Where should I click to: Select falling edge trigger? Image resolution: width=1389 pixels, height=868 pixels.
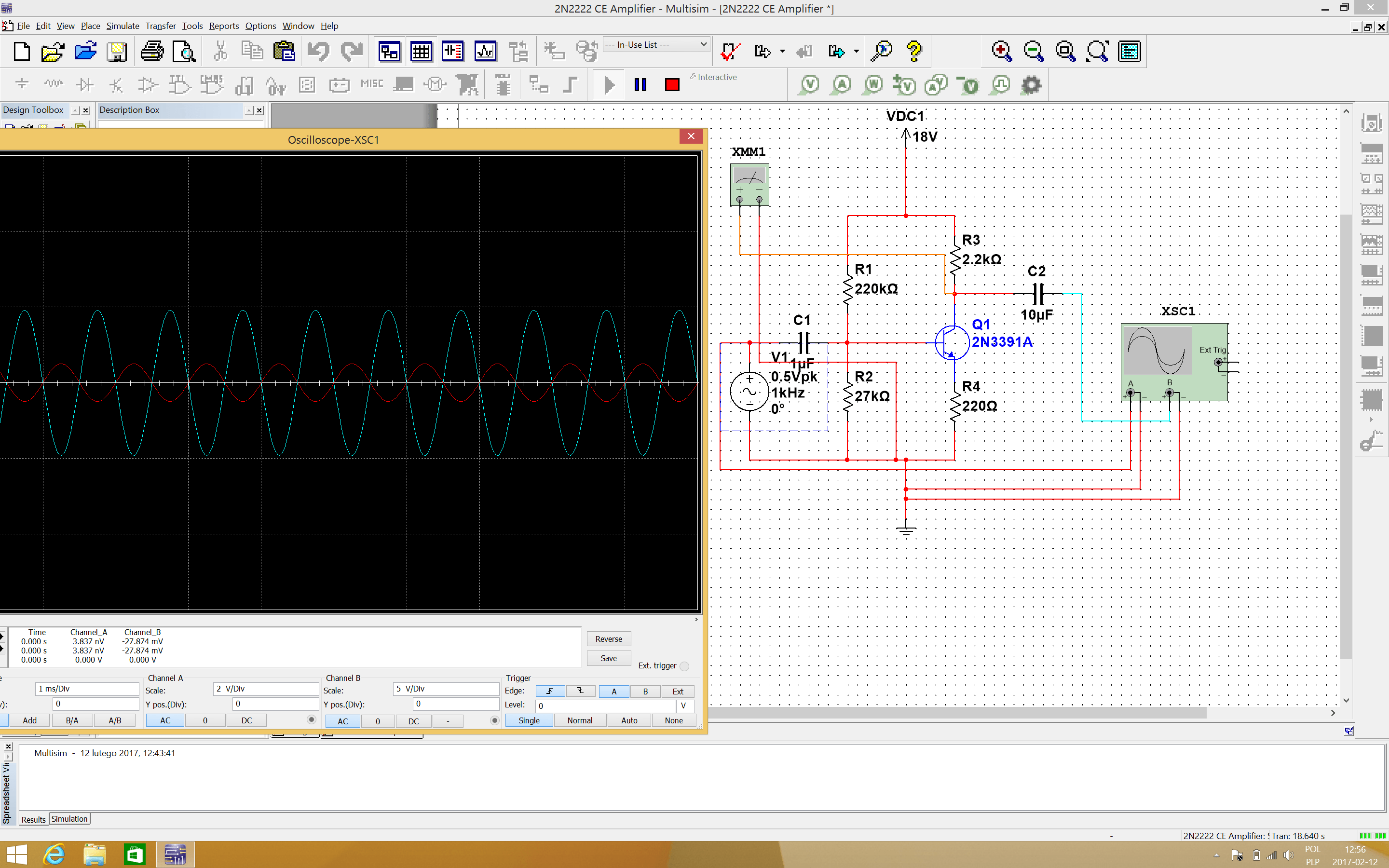coord(580,691)
